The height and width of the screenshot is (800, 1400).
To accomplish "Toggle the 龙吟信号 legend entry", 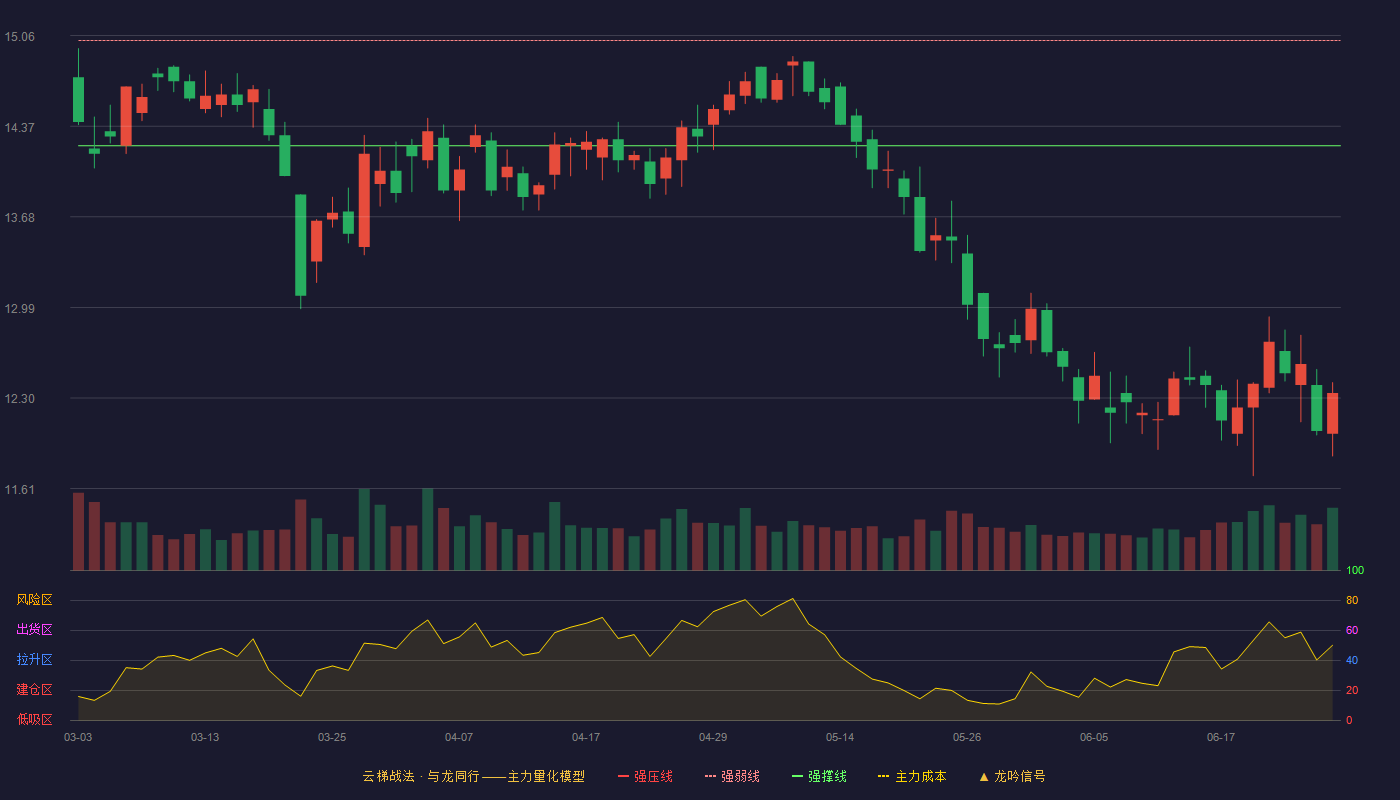I will pos(1012,776).
